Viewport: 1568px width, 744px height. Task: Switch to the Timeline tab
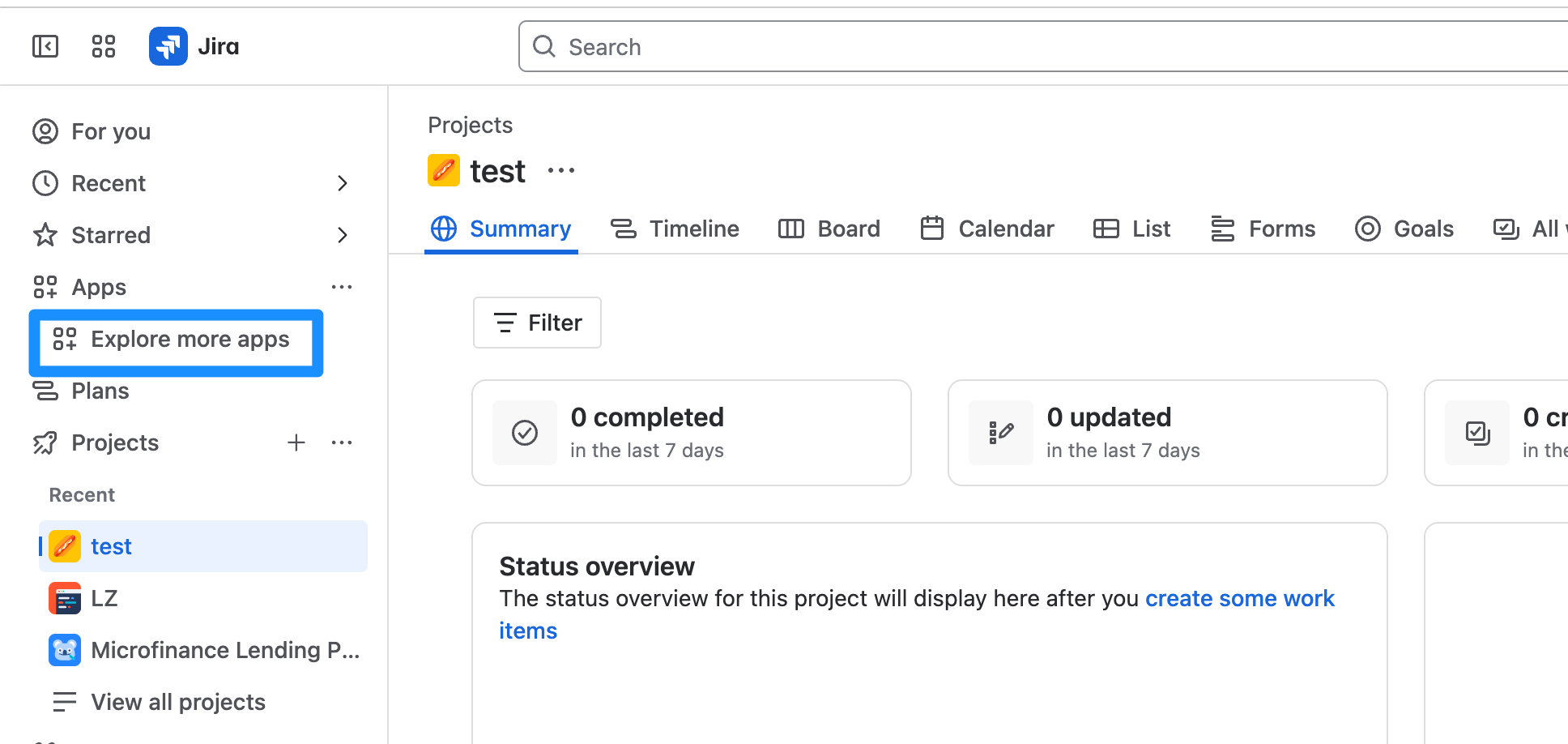tap(675, 229)
